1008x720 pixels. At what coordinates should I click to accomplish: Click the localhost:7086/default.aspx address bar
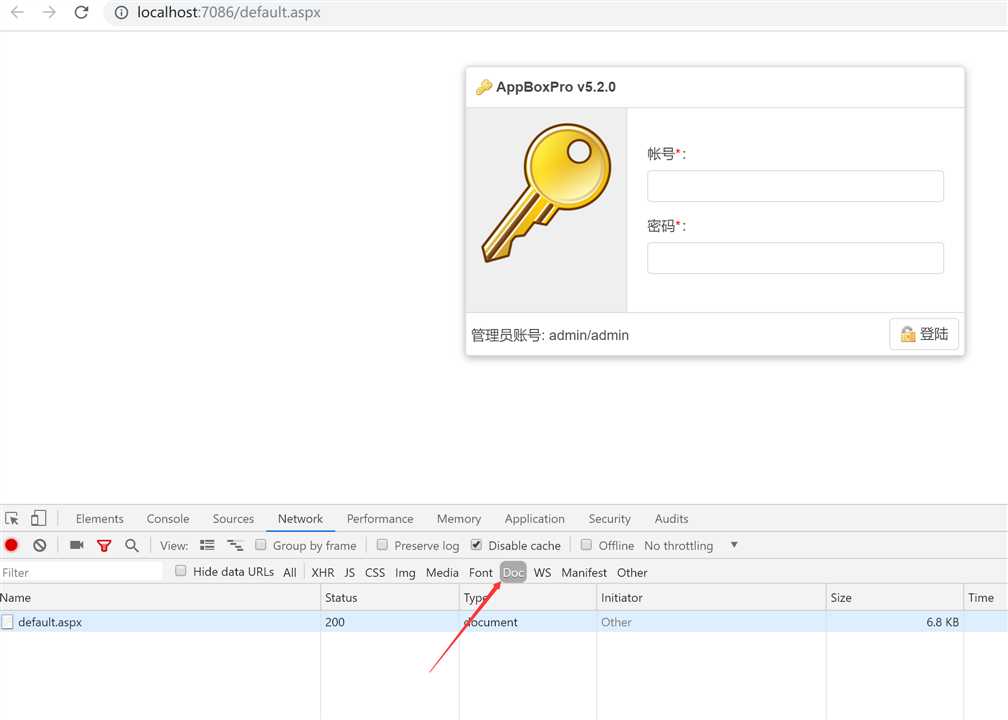coord(554,12)
